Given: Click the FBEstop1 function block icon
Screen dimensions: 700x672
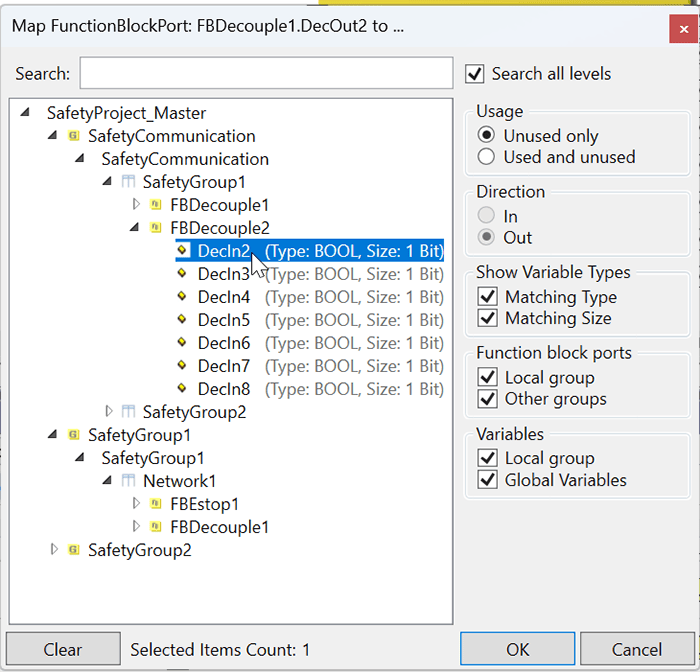Looking at the screenshot, I should coord(155,504).
